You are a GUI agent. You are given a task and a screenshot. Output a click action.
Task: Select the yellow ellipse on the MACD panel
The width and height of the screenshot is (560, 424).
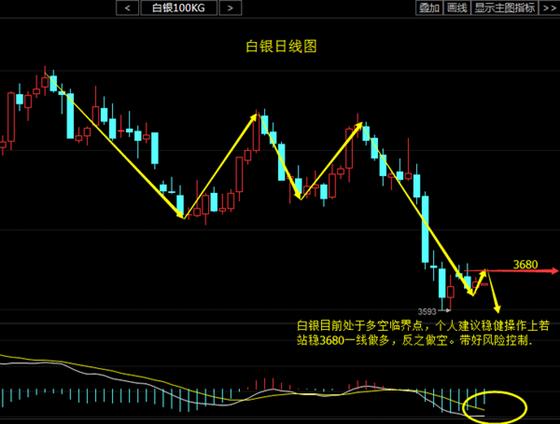click(495, 407)
